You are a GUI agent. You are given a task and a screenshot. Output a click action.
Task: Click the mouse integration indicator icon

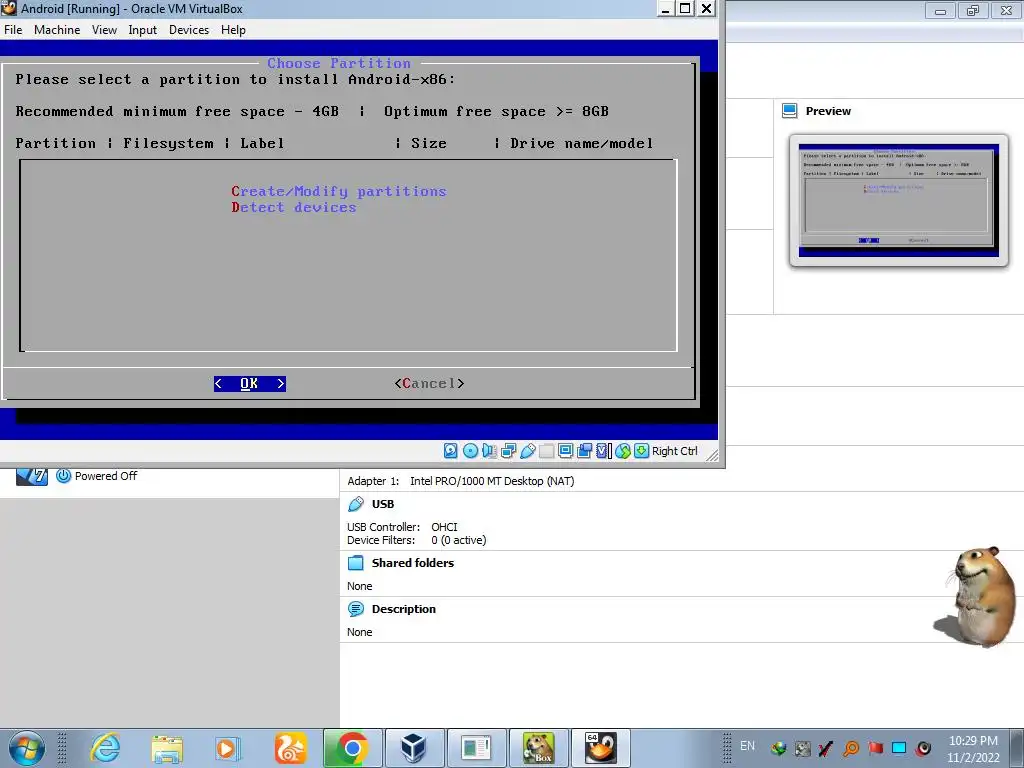623,451
